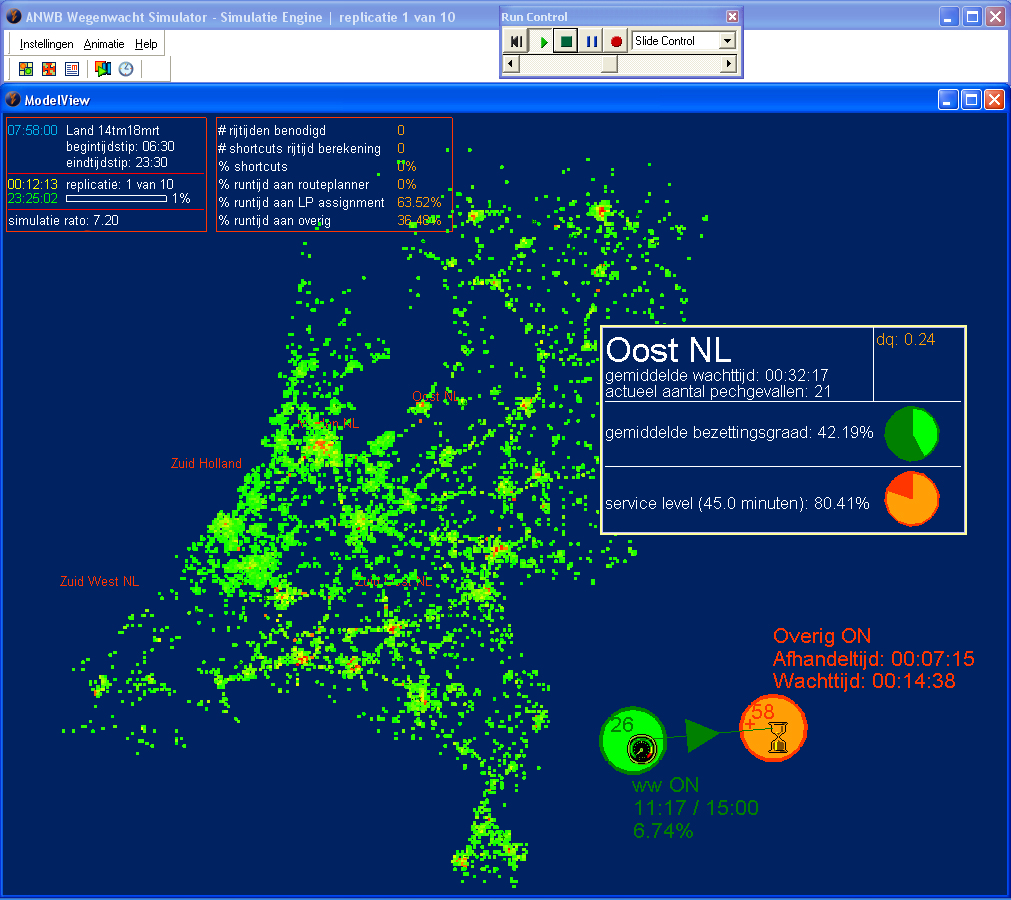Click the green ww ON speedometer node
The image size is (1011, 900).
click(633, 740)
